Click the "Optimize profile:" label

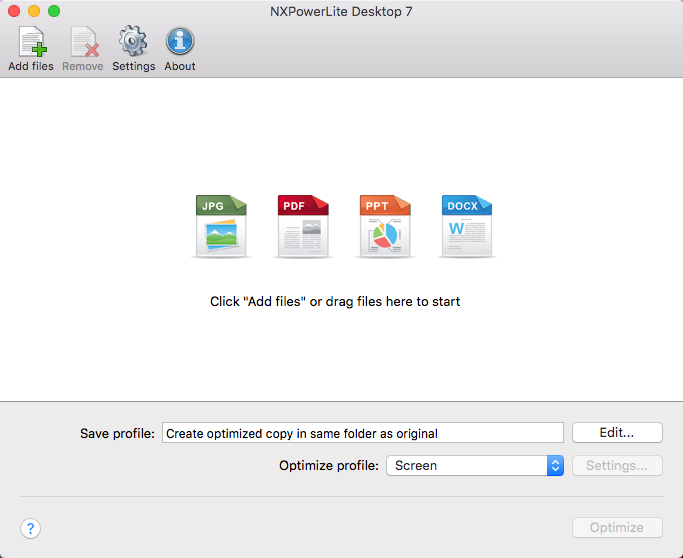(329, 466)
